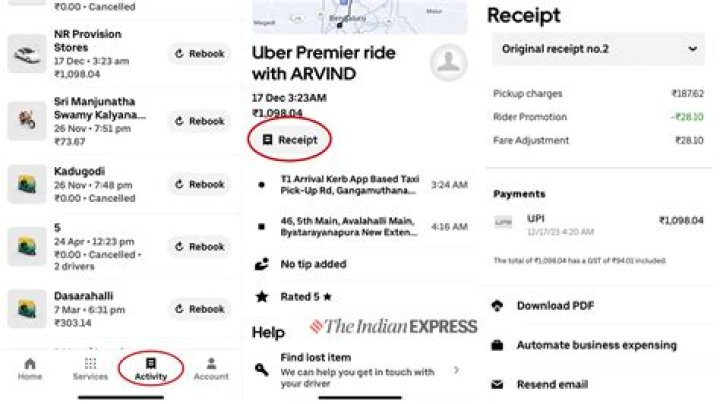The height and width of the screenshot is (404, 720).
Task: Rebook the NR Provision Stores ride
Action: pos(200,54)
